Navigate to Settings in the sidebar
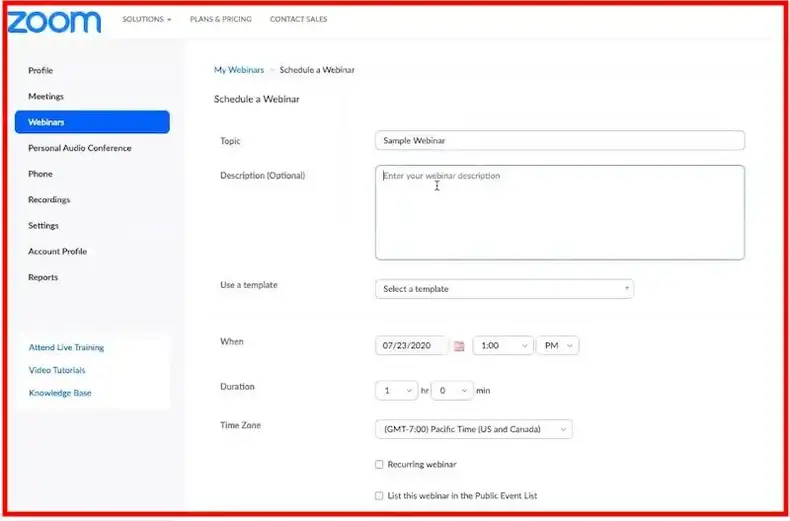 pyautogui.click(x=43, y=226)
